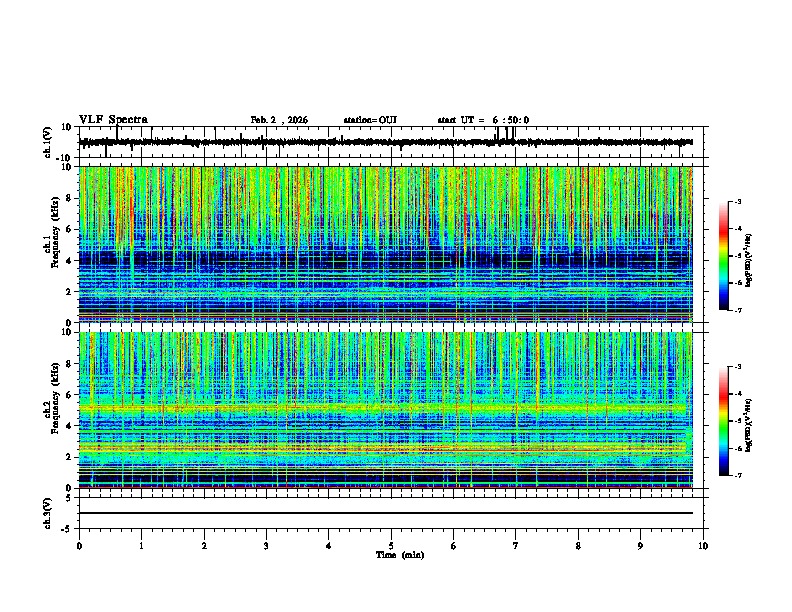Screen dimensions: 792x612
Task: Click the "8" kHz tick of ch.2 spectrogram
Action: 69,364
